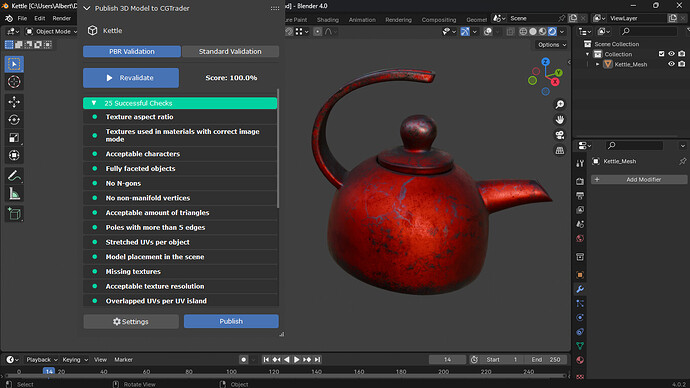Select the Annotate tool

tap(14, 176)
